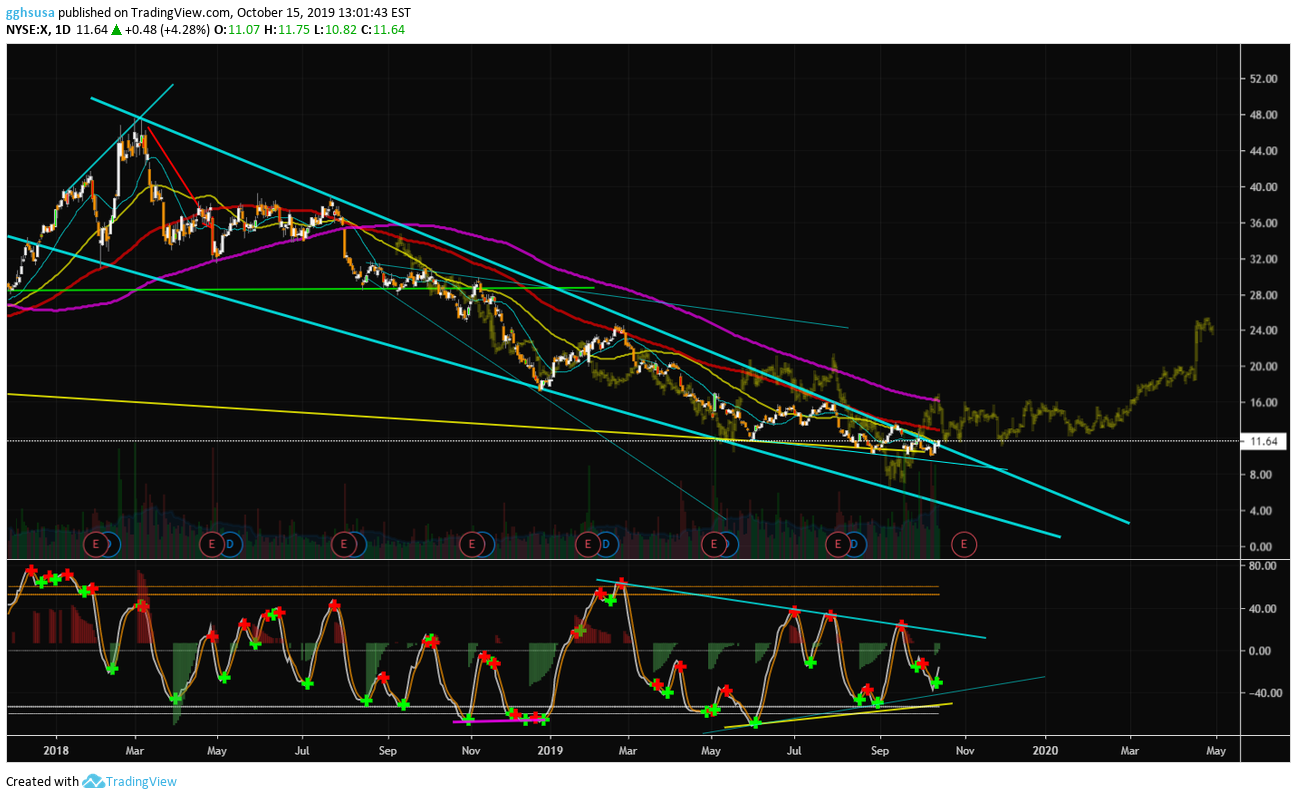Click the 24.00 price axis label
This screenshot has height=799, width=1297.
click(1264, 331)
